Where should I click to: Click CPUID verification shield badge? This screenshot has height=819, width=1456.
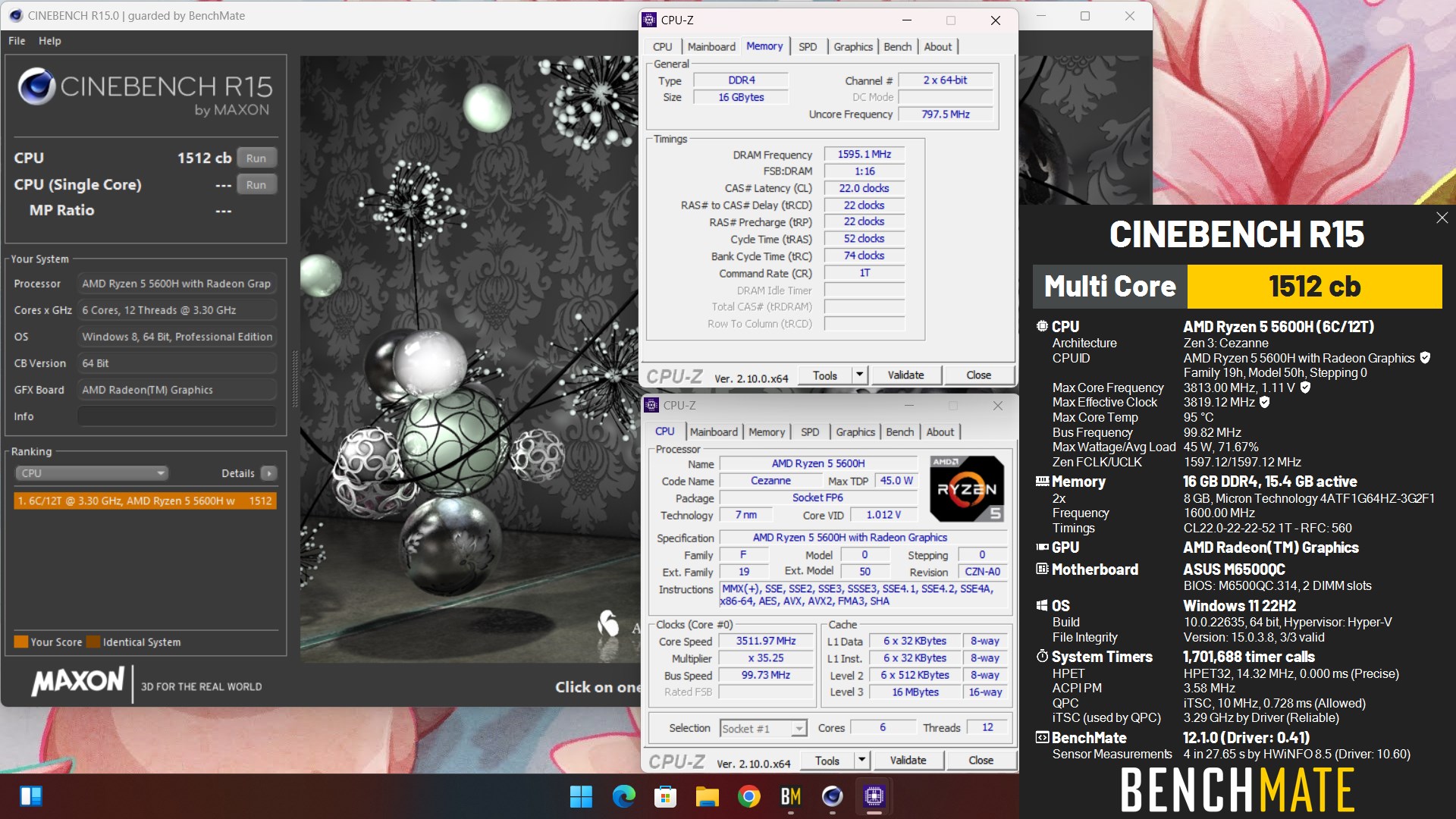[1425, 358]
